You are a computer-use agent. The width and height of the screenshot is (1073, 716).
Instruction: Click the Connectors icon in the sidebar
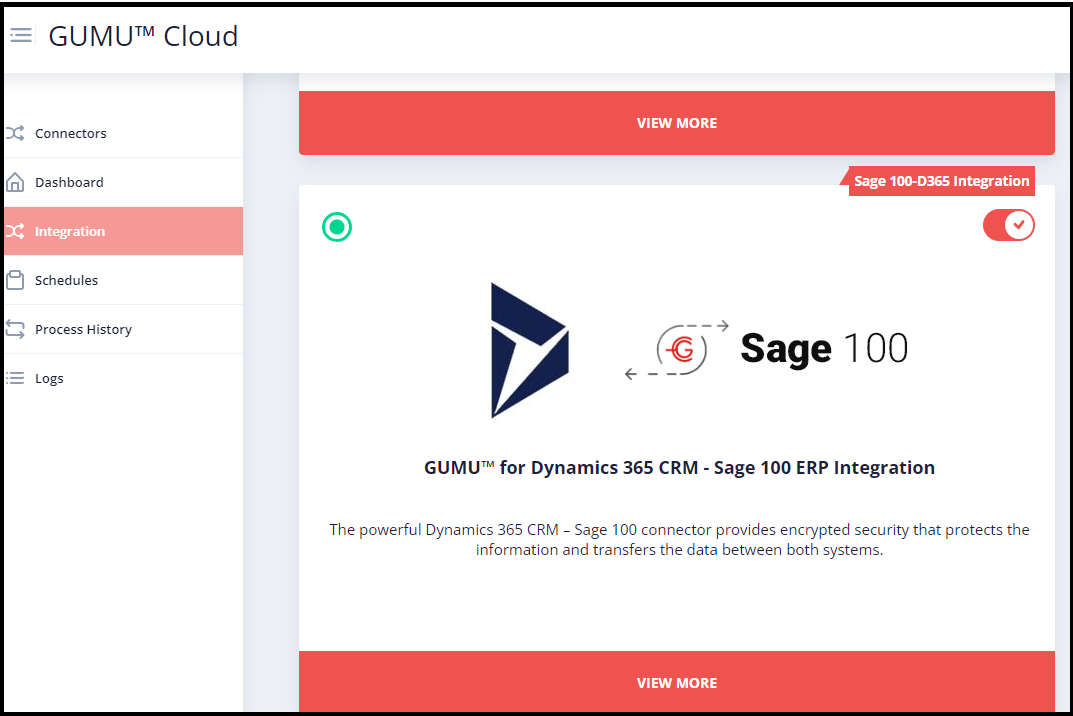(x=16, y=132)
